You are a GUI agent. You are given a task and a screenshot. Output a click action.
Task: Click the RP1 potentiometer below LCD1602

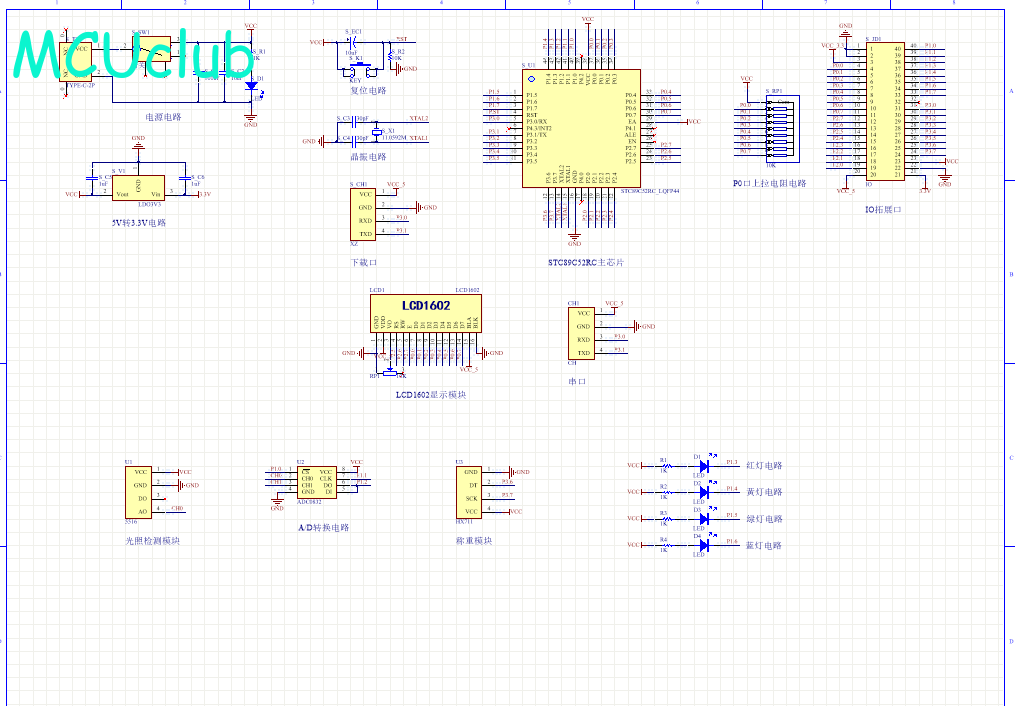point(390,373)
